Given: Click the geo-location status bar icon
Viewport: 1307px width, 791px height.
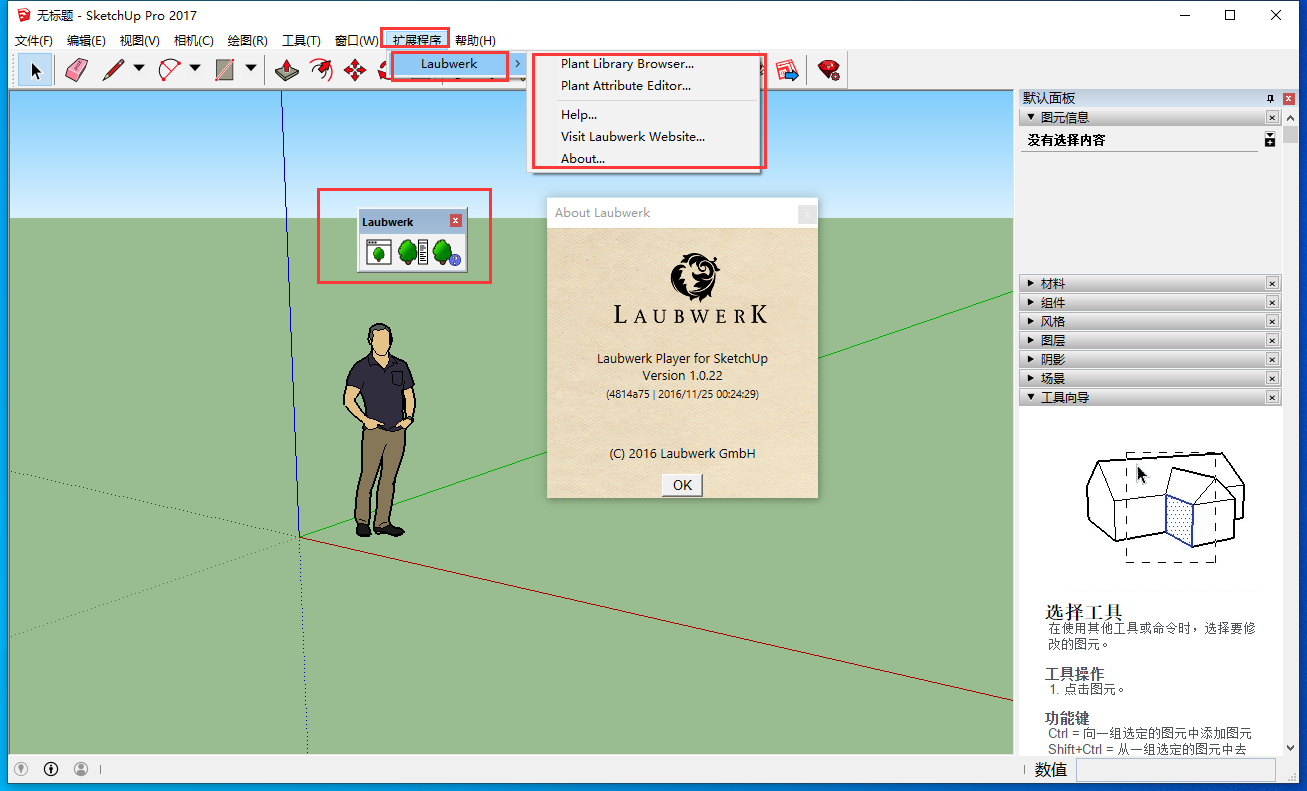Looking at the screenshot, I should pyautogui.click(x=20, y=769).
